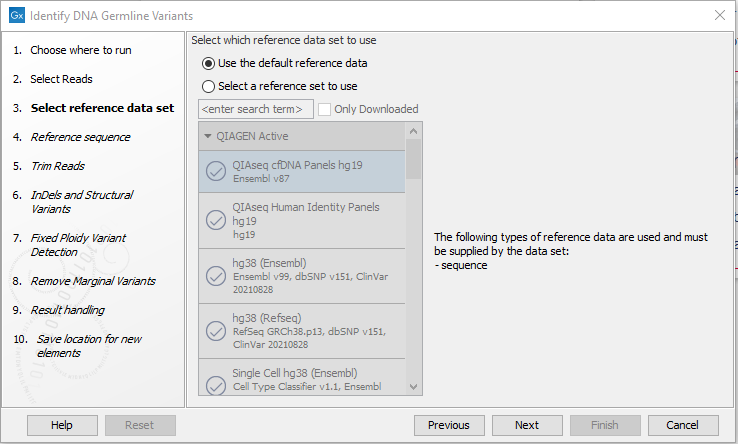Click checkmark icon beside hg38 (Refseq)
Screen dimensions: 738x444
click(x=216, y=331)
